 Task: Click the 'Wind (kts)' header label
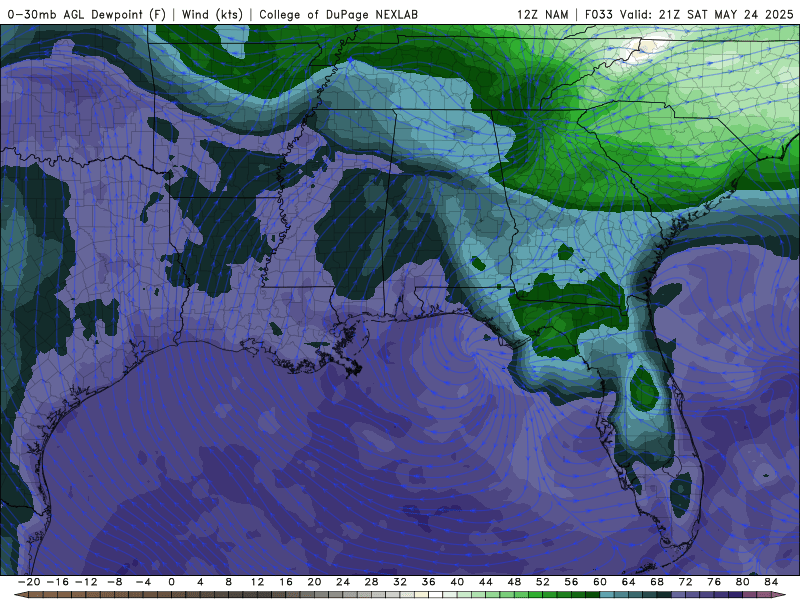pyautogui.click(x=212, y=15)
